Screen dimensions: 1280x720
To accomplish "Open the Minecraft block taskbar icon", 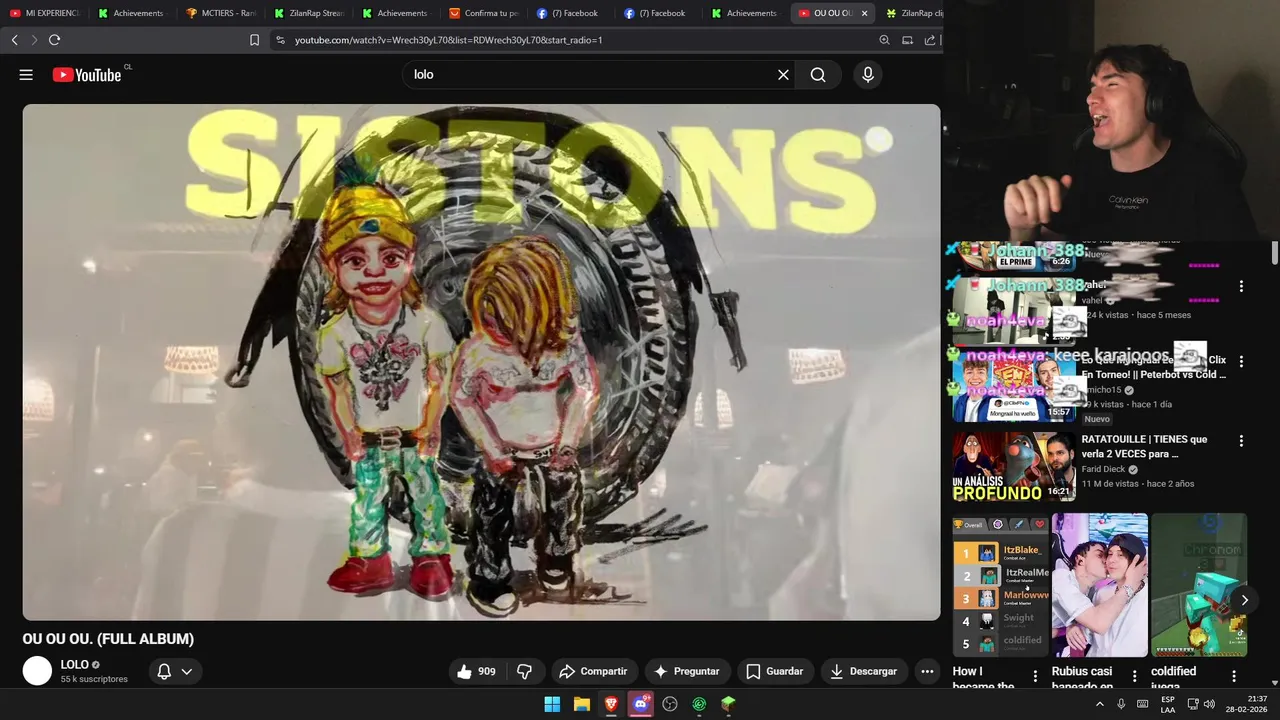I will coord(729,704).
